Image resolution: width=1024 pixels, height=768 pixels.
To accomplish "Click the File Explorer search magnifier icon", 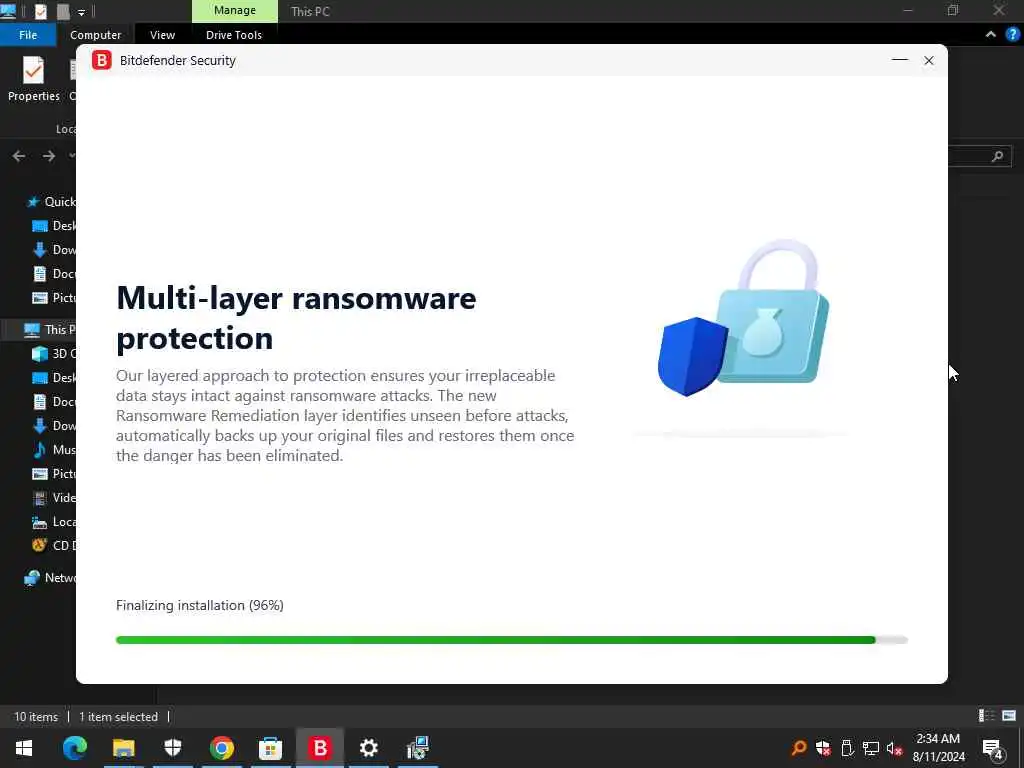I will (997, 156).
